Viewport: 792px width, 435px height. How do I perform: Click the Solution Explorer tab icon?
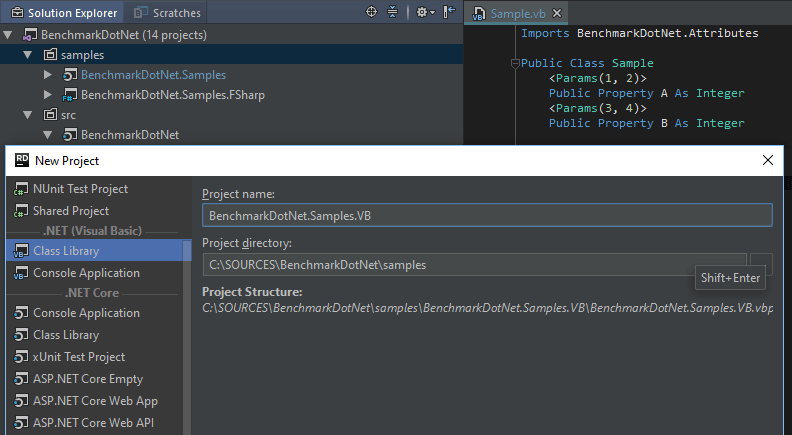(18, 13)
